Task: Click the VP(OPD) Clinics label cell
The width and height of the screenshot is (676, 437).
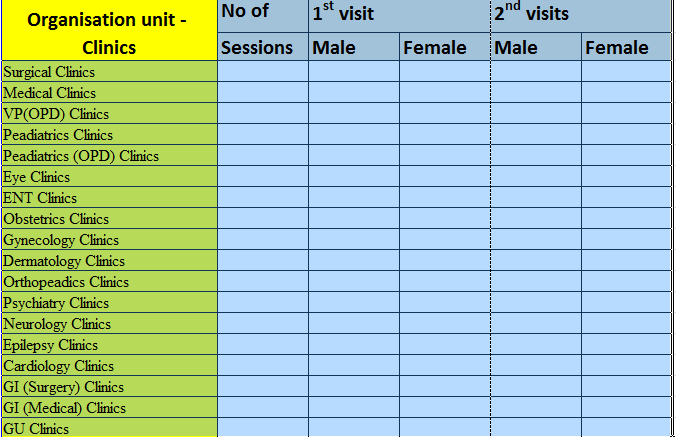Action: click(x=56, y=114)
